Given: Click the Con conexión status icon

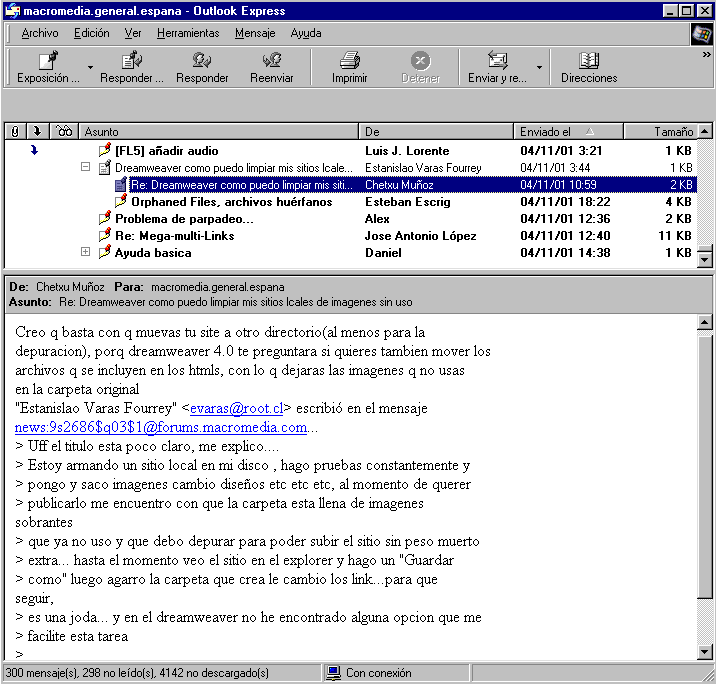Looking at the screenshot, I should coord(333,673).
